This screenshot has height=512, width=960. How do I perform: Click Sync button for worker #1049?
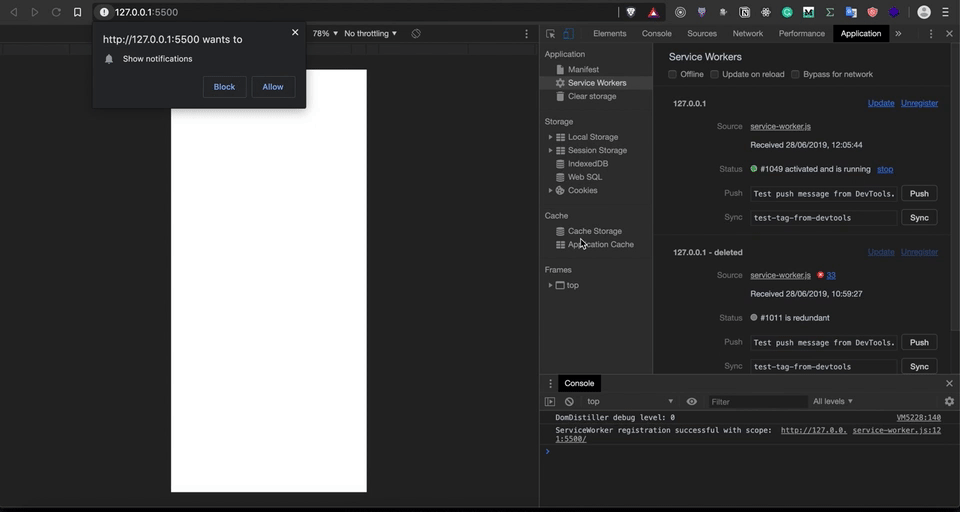pyautogui.click(x=919, y=217)
